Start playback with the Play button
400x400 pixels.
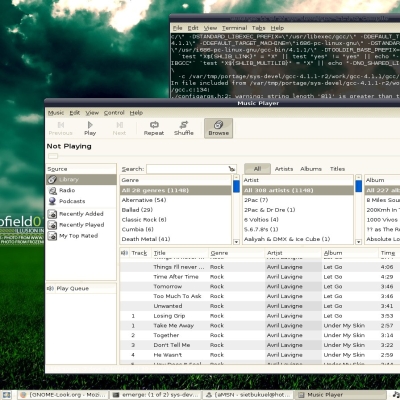coord(90,128)
